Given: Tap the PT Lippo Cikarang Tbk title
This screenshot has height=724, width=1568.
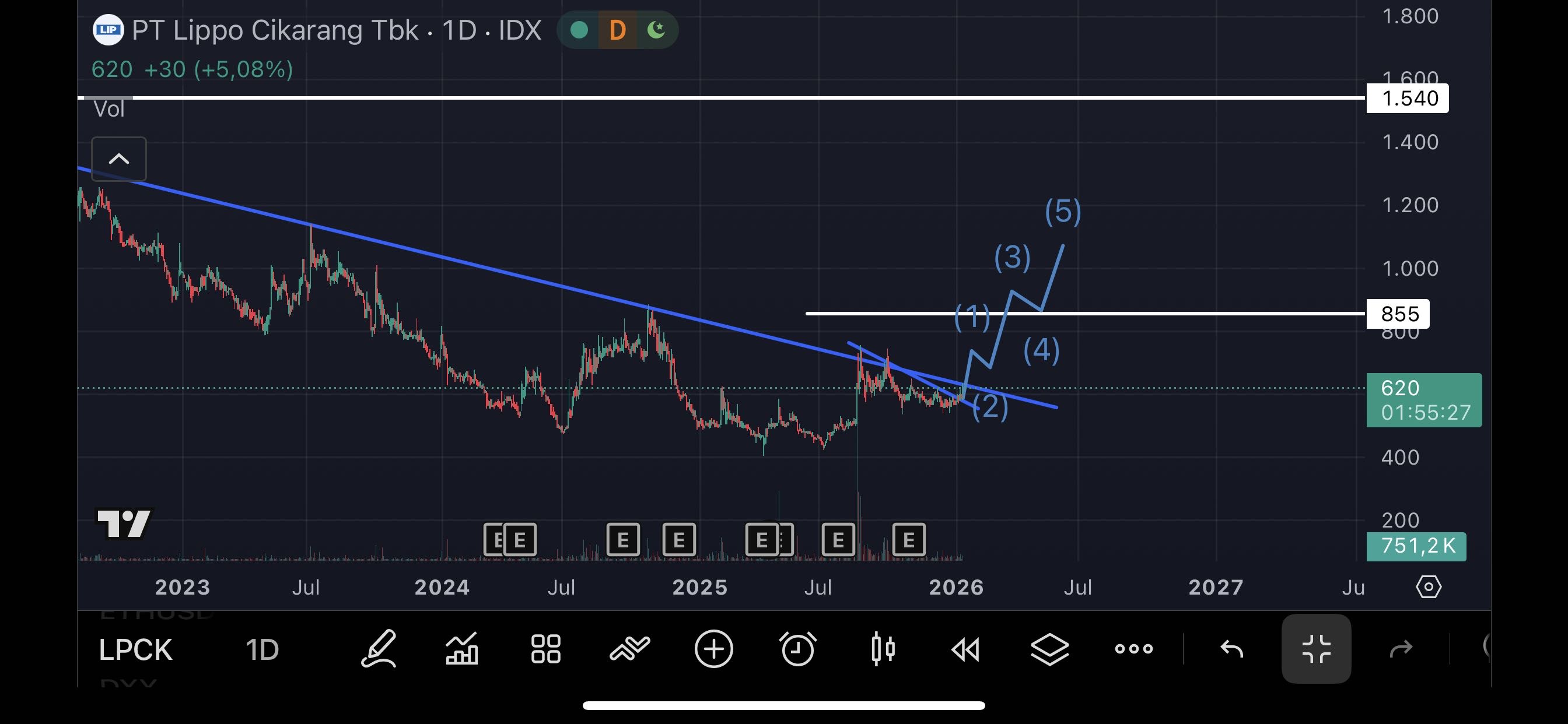Looking at the screenshot, I should pos(275,30).
